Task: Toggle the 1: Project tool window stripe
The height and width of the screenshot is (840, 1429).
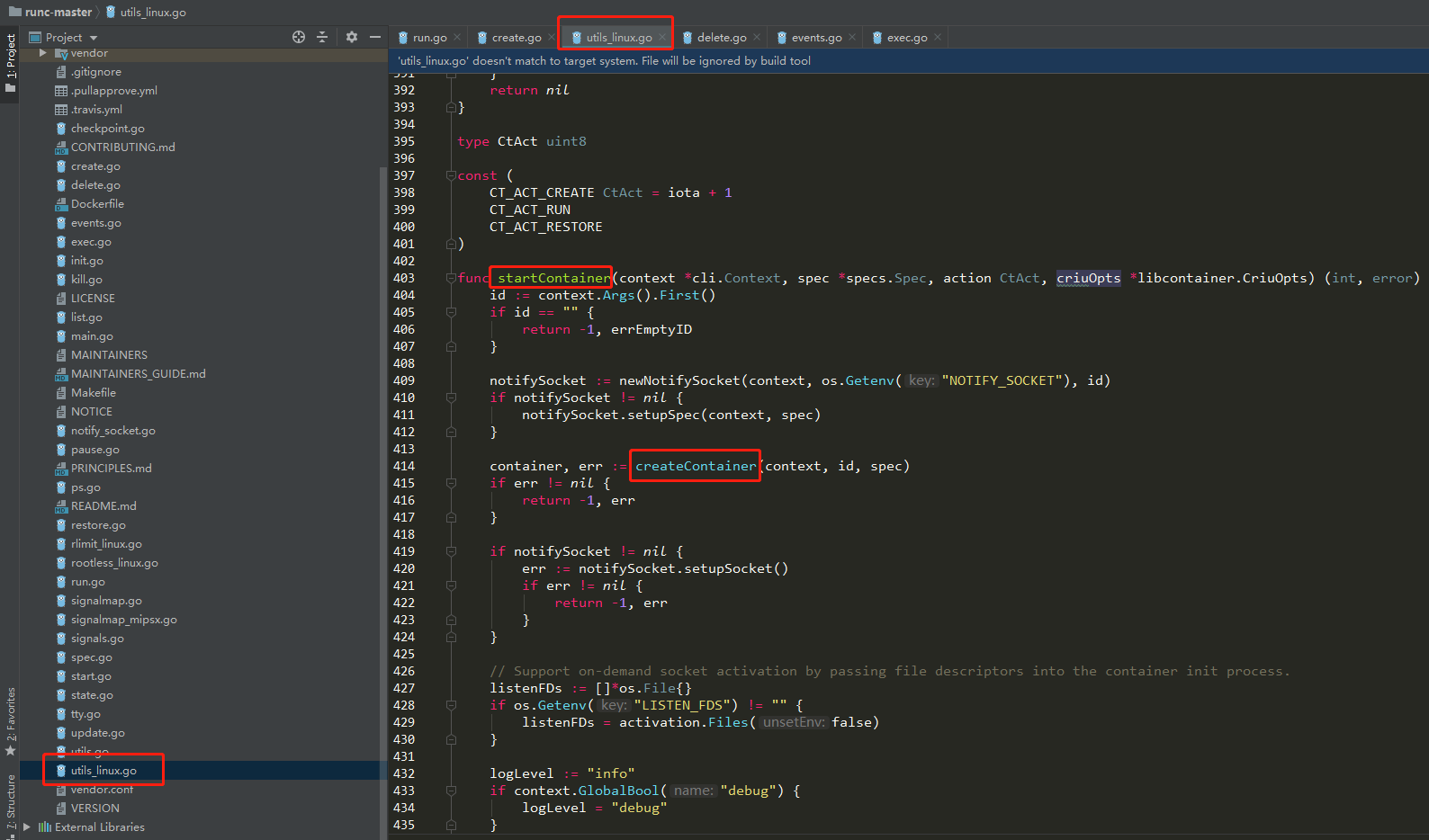Action: tap(10, 65)
